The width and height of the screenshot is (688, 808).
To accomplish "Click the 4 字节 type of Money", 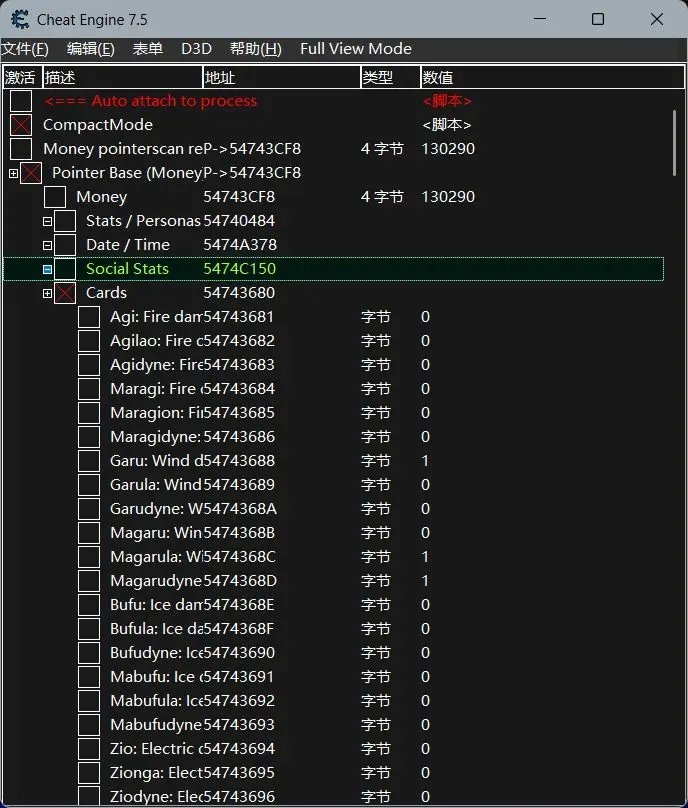I will pos(382,197).
